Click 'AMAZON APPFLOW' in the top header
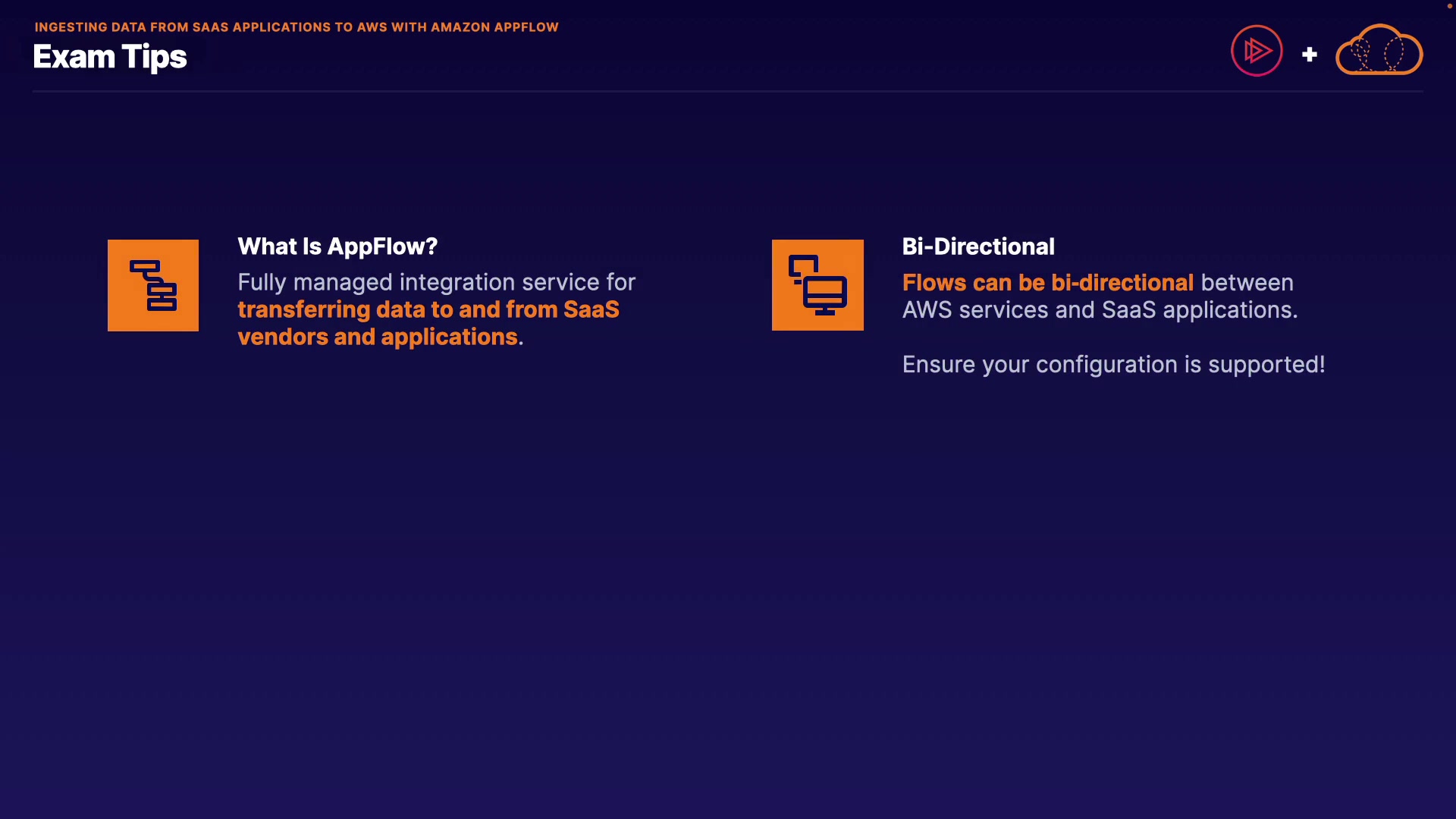 tap(494, 27)
